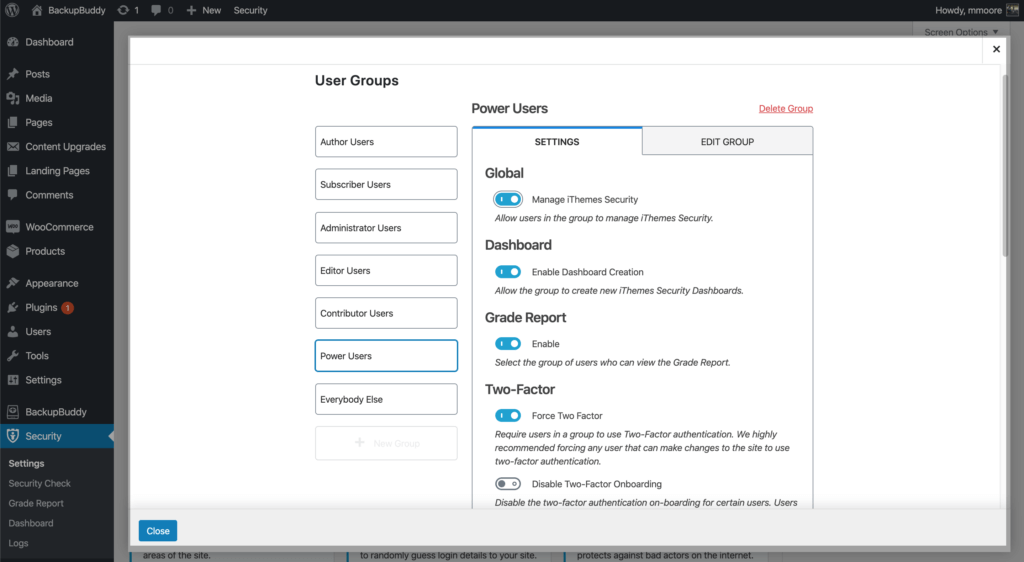The image size is (1024, 562).
Task: Select the Subscriber Users group
Action: coord(386,184)
